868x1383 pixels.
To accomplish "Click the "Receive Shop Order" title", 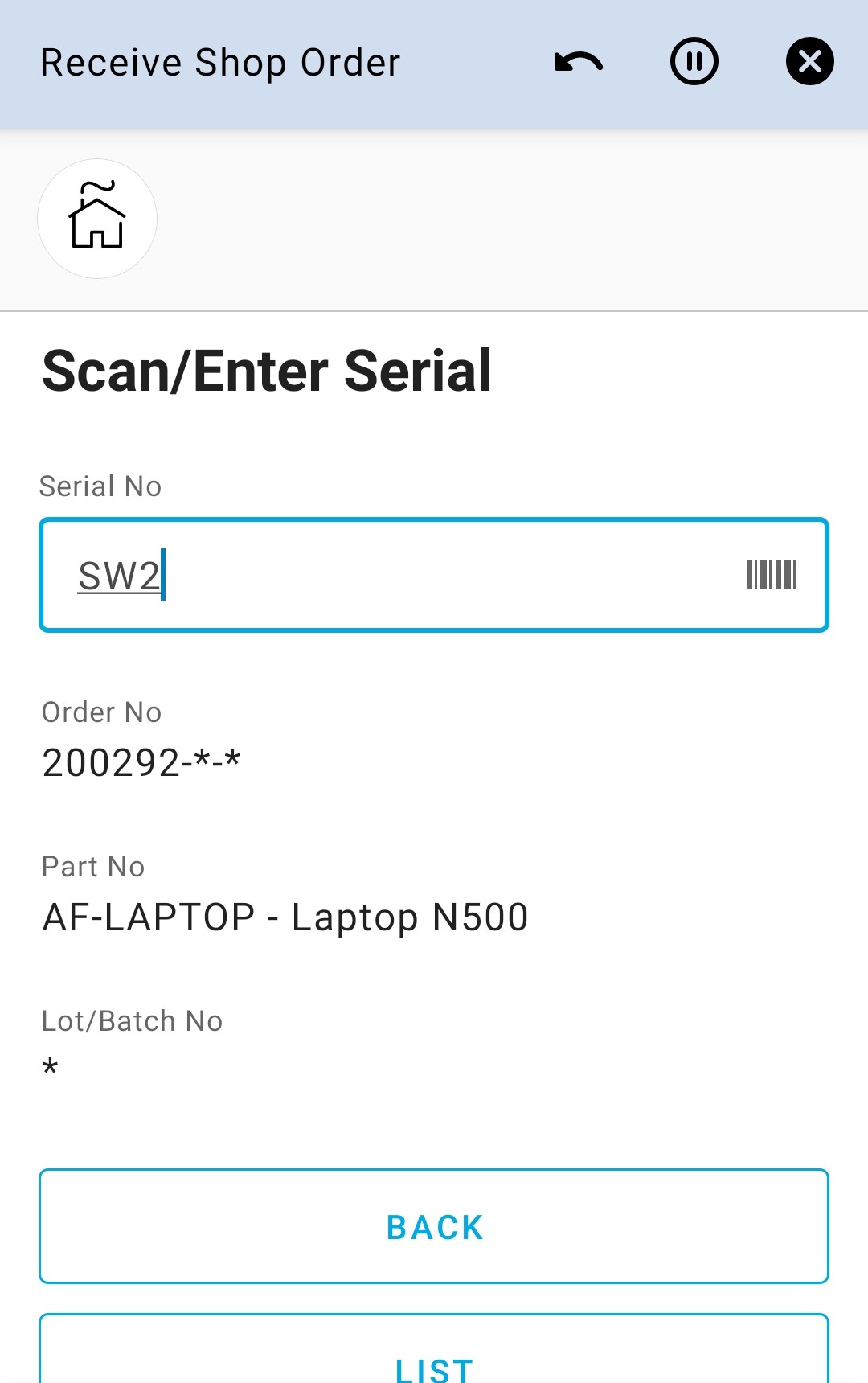I will (220, 63).
